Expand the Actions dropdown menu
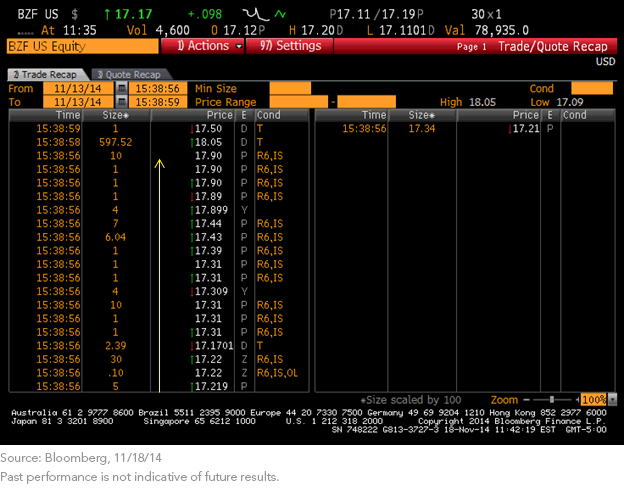The image size is (624, 493). pos(203,46)
